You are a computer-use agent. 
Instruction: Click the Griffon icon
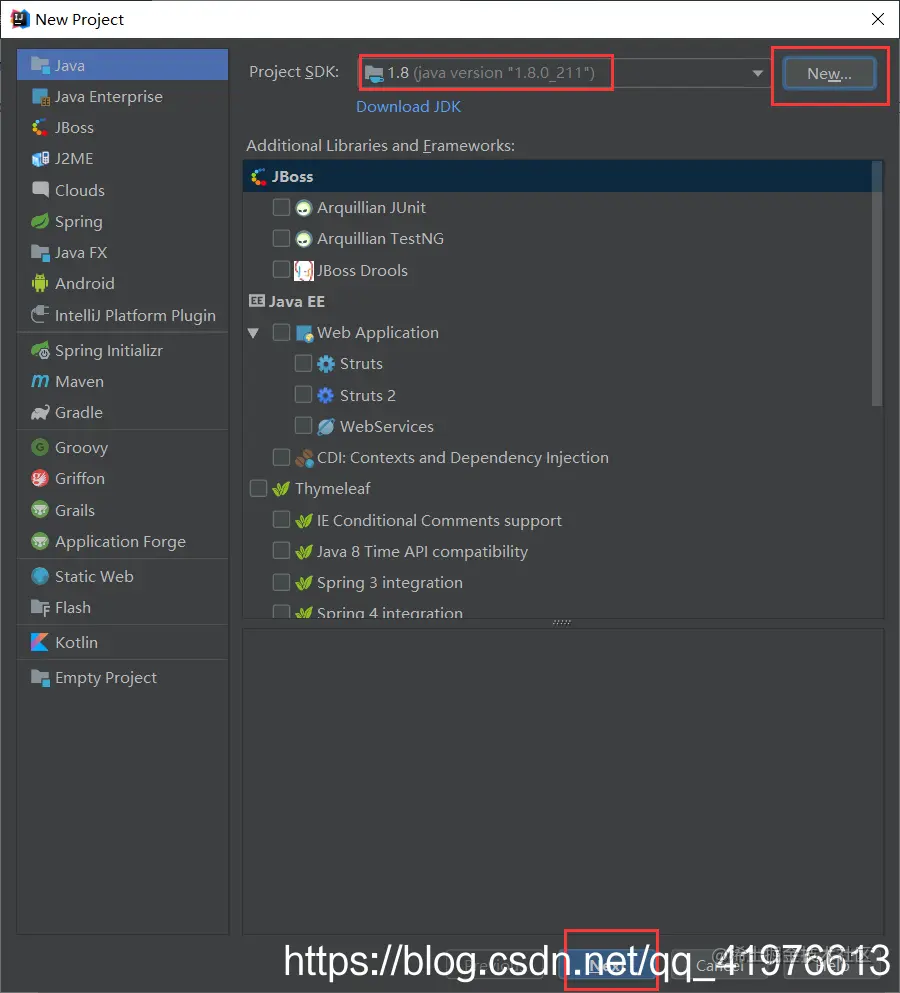40,478
